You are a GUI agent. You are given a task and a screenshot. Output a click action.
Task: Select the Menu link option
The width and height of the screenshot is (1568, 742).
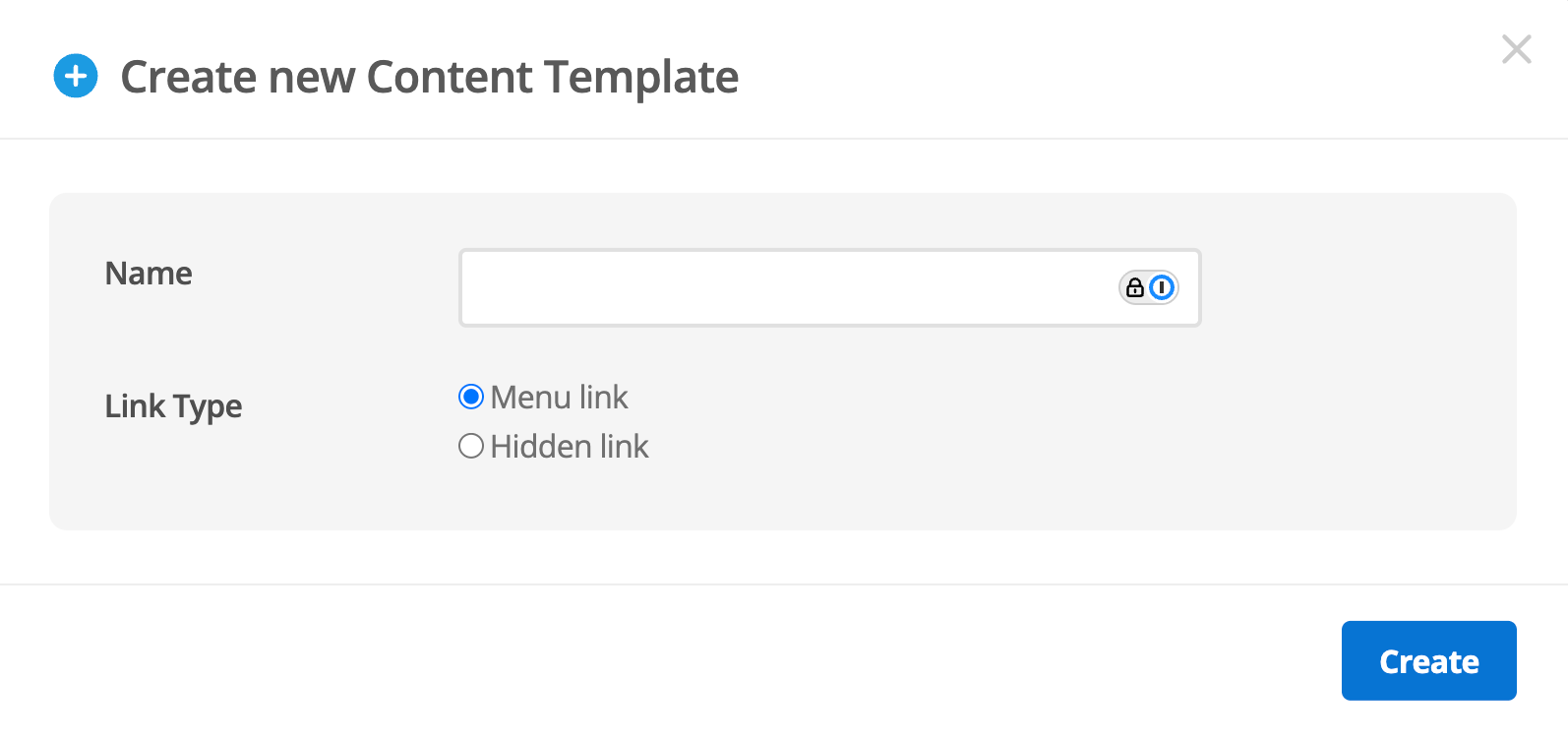point(470,397)
